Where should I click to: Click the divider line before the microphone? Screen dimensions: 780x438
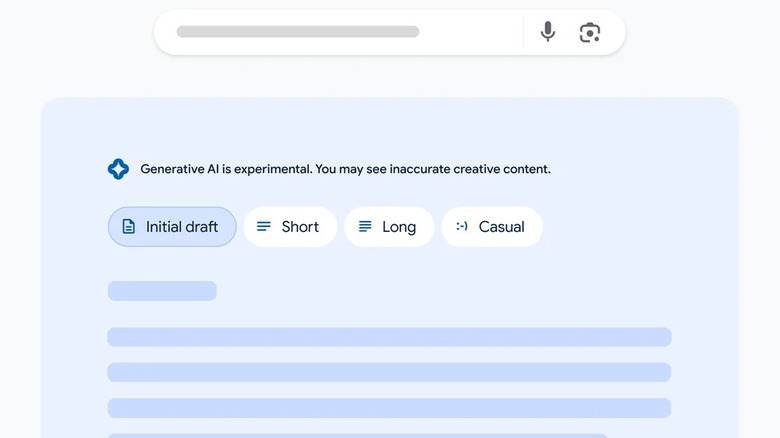pos(524,32)
